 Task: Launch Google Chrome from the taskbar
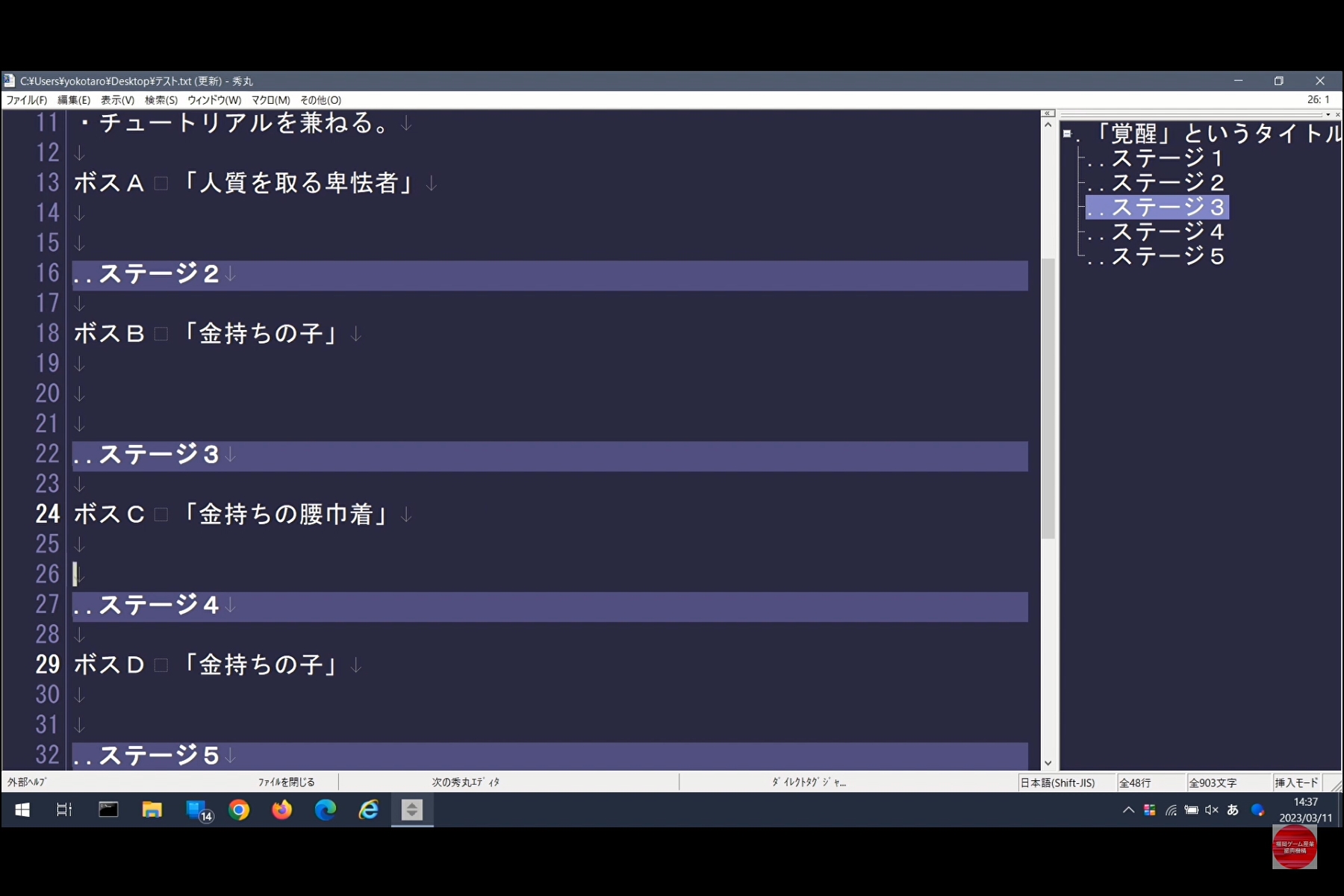pos(239,810)
